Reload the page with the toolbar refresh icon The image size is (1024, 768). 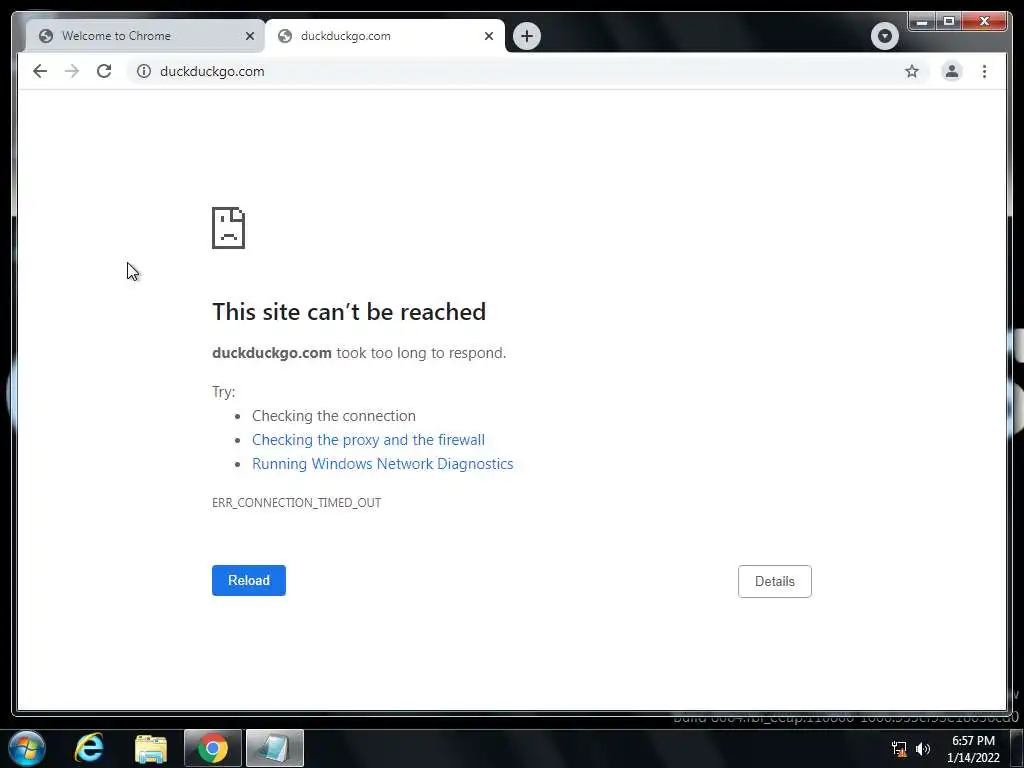tap(104, 71)
